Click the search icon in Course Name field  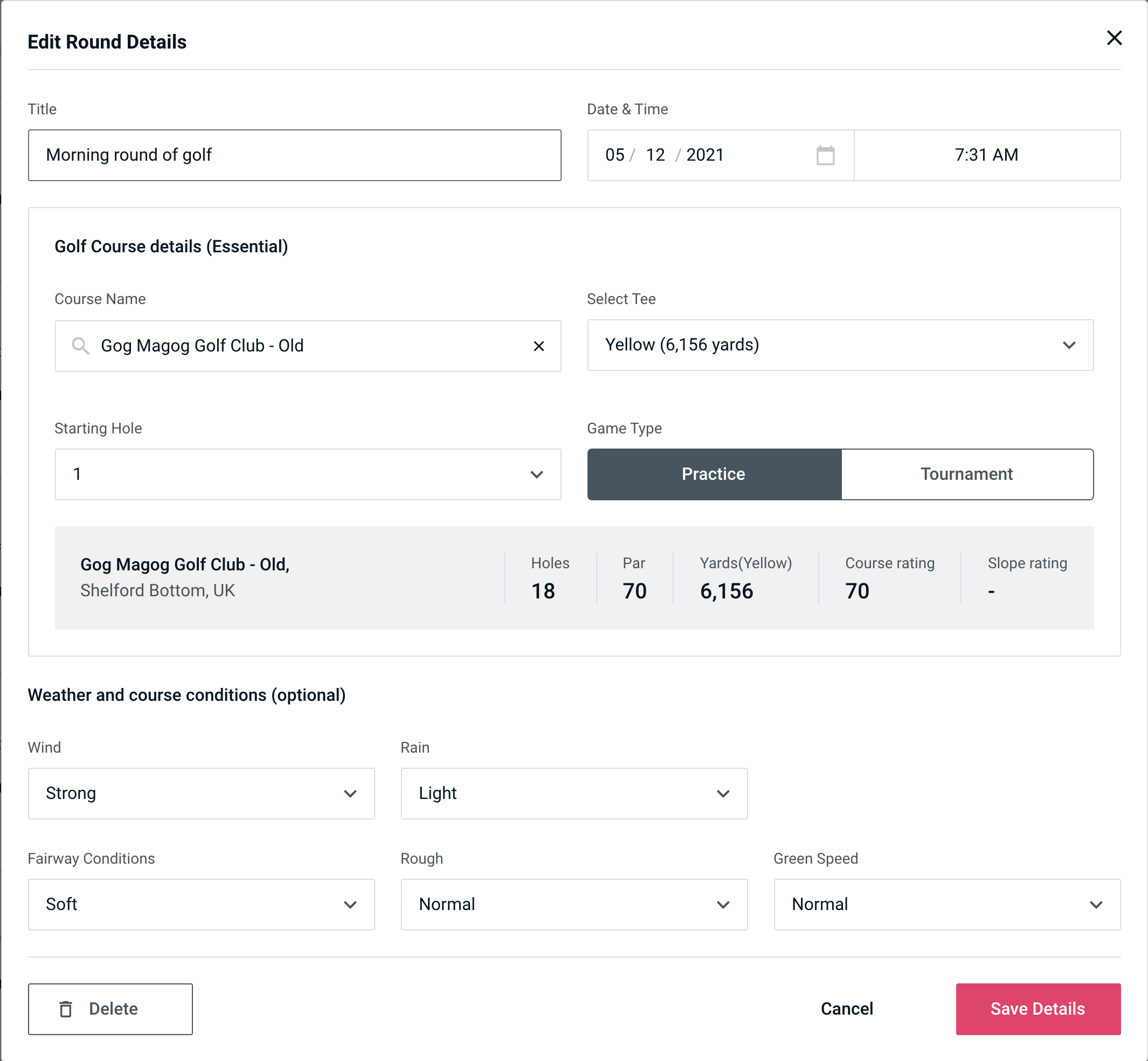80,345
